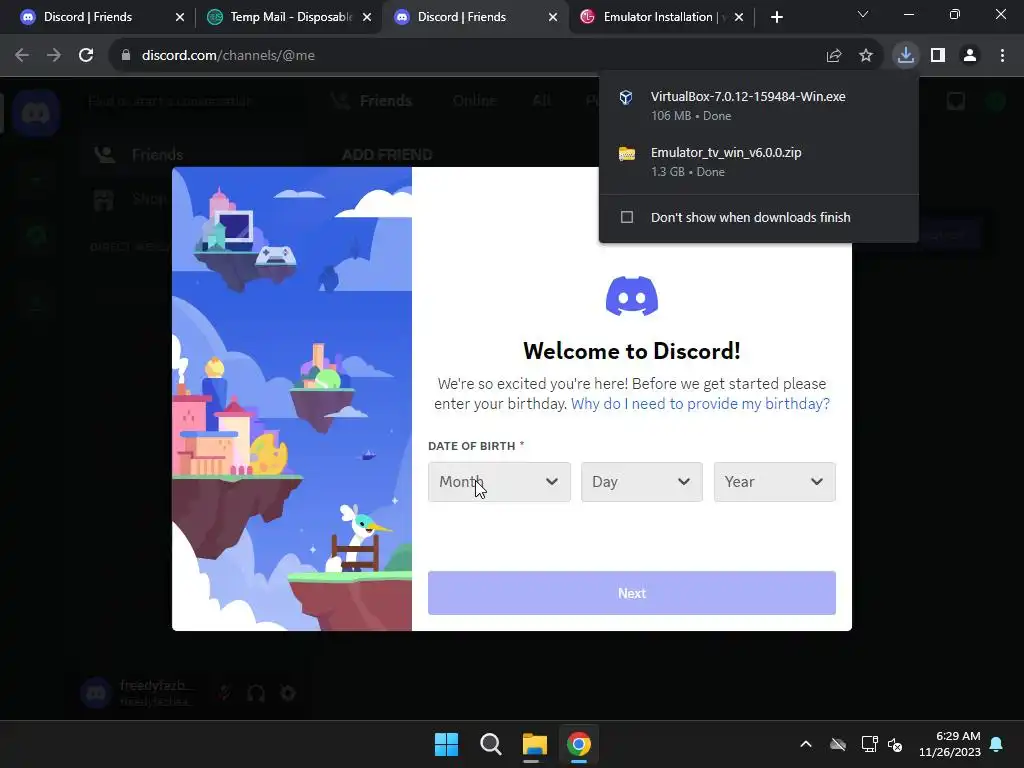1024x768 pixels.
Task: Open the notification bell in the taskbar
Action: coord(997,744)
